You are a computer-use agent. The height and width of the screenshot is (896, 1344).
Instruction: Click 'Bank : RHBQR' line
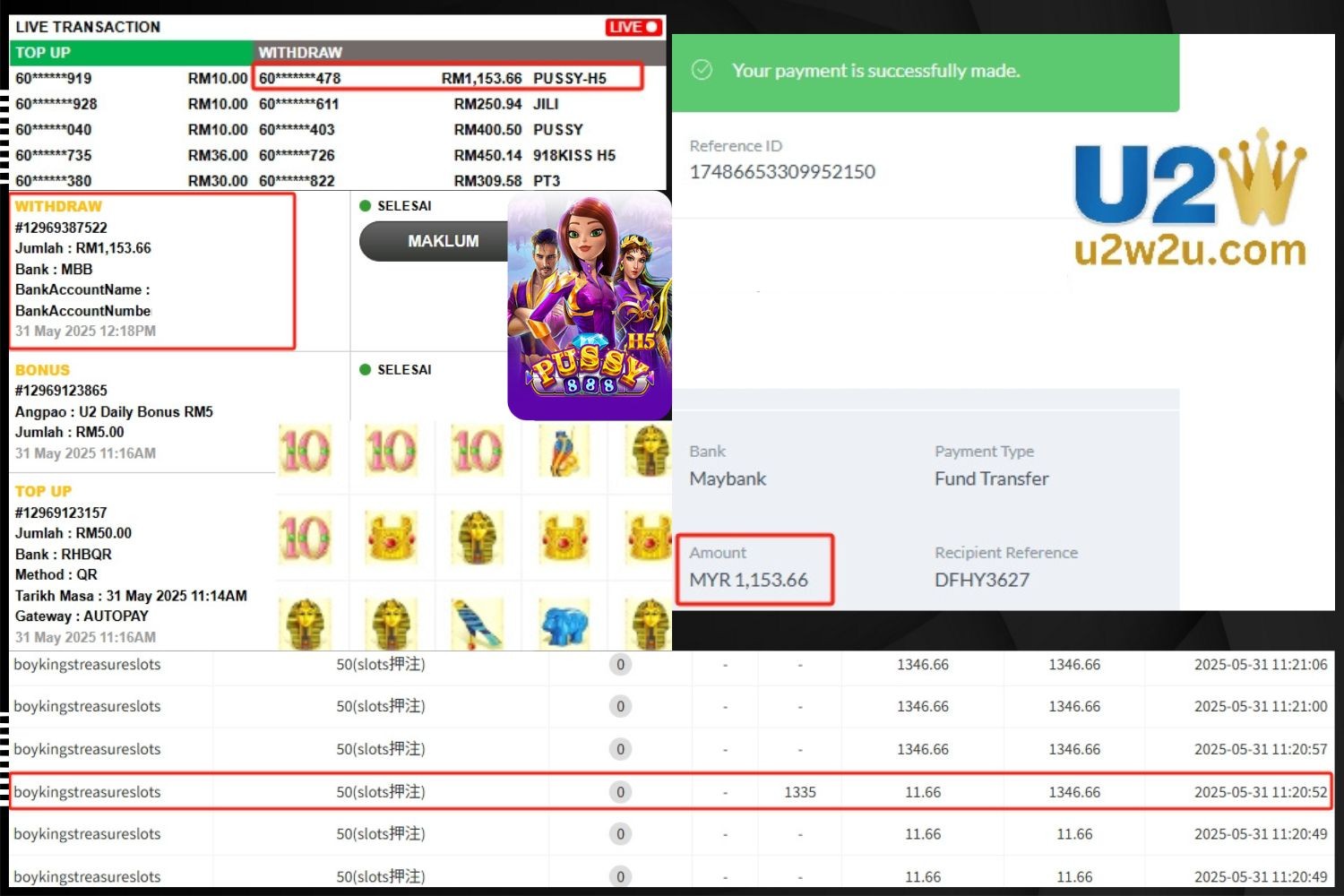(64, 555)
